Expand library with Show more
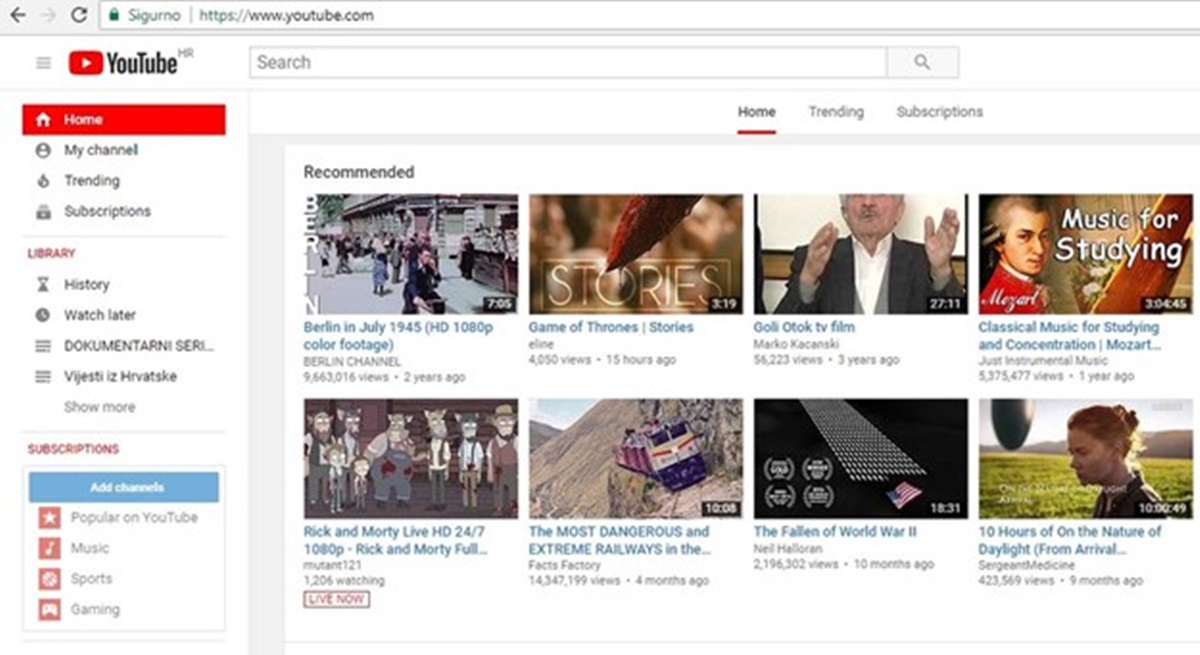 pos(99,407)
